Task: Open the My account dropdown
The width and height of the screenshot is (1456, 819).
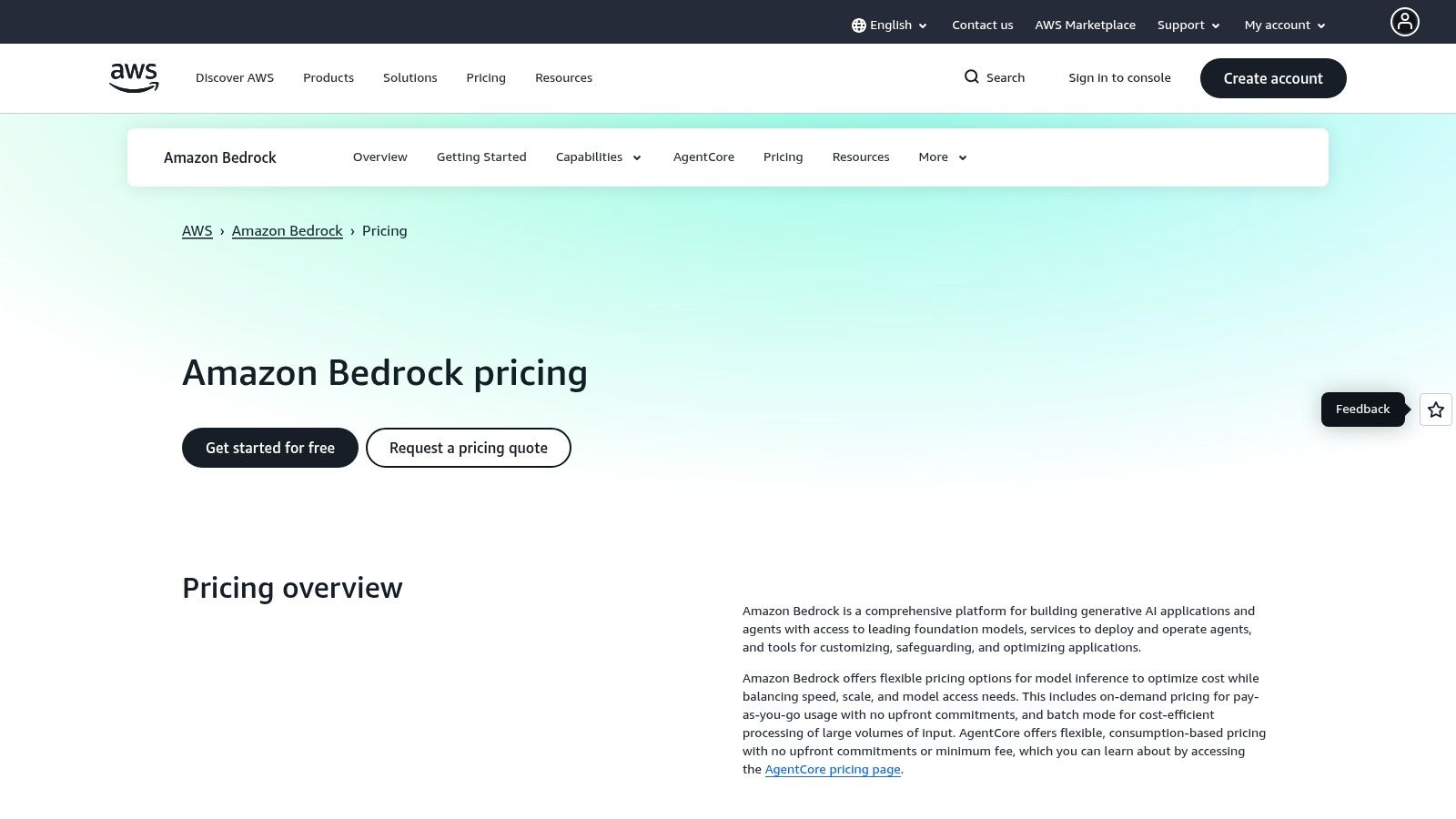Action: tap(1283, 25)
